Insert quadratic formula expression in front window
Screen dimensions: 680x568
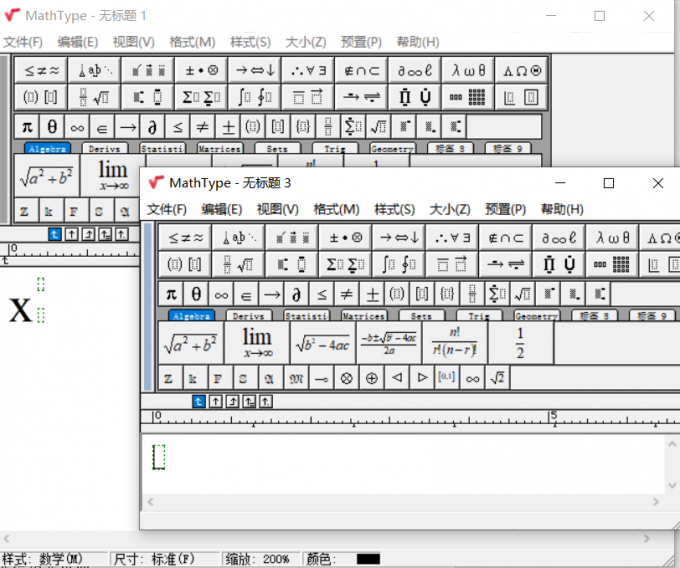click(389, 343)
